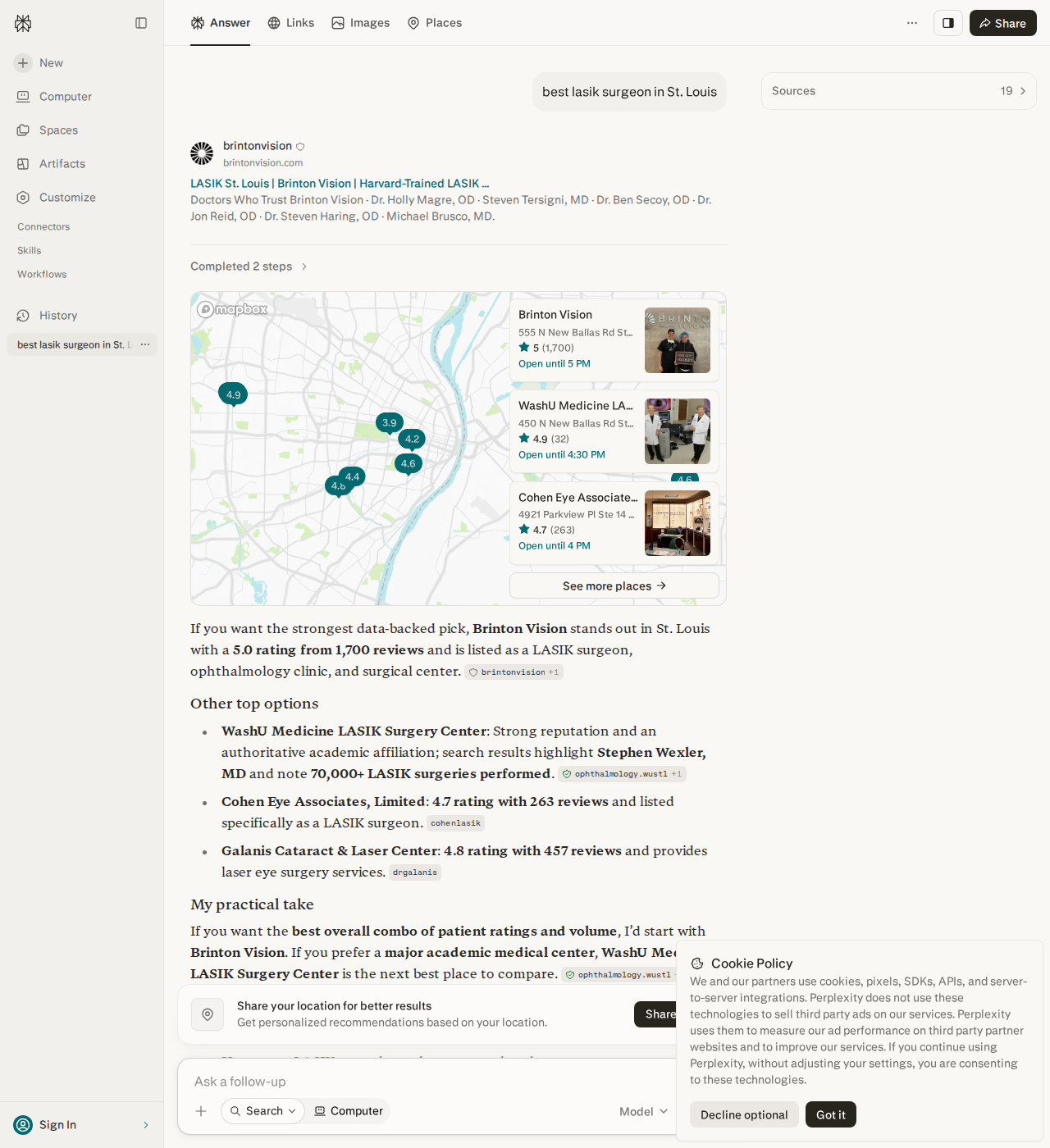Select the Computer mode toggle
Screen dimensions: 1050x1148
point(349,1111)
